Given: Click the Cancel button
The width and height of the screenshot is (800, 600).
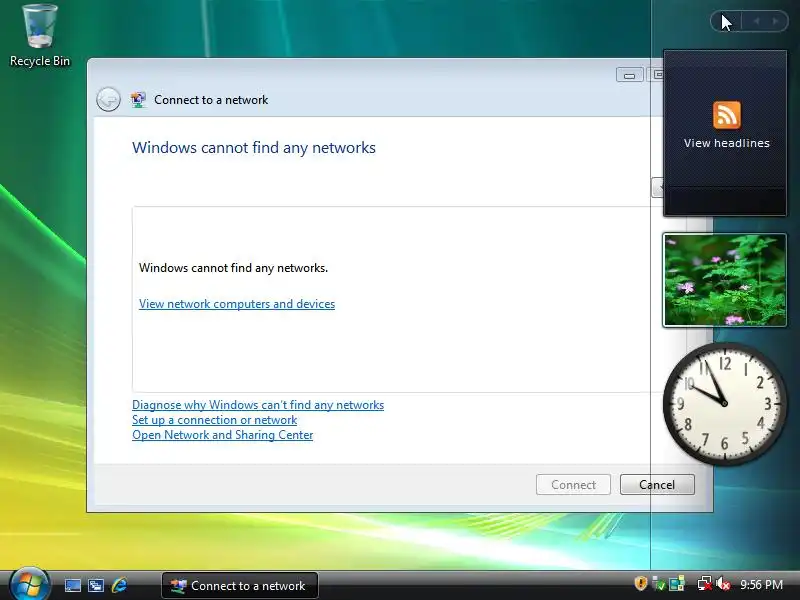Looking at the screenshot, I should click(657, 484).
